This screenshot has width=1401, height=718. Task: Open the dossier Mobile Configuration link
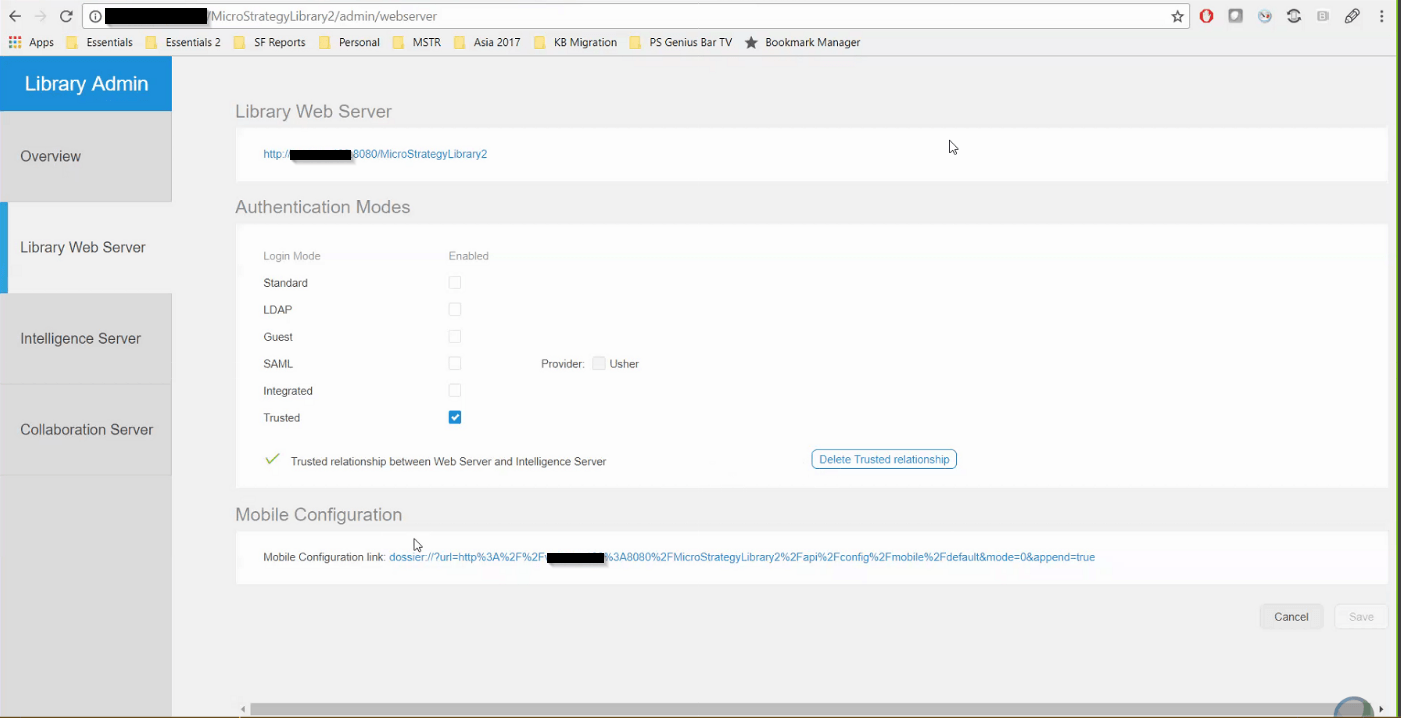[x=742, y=557]
